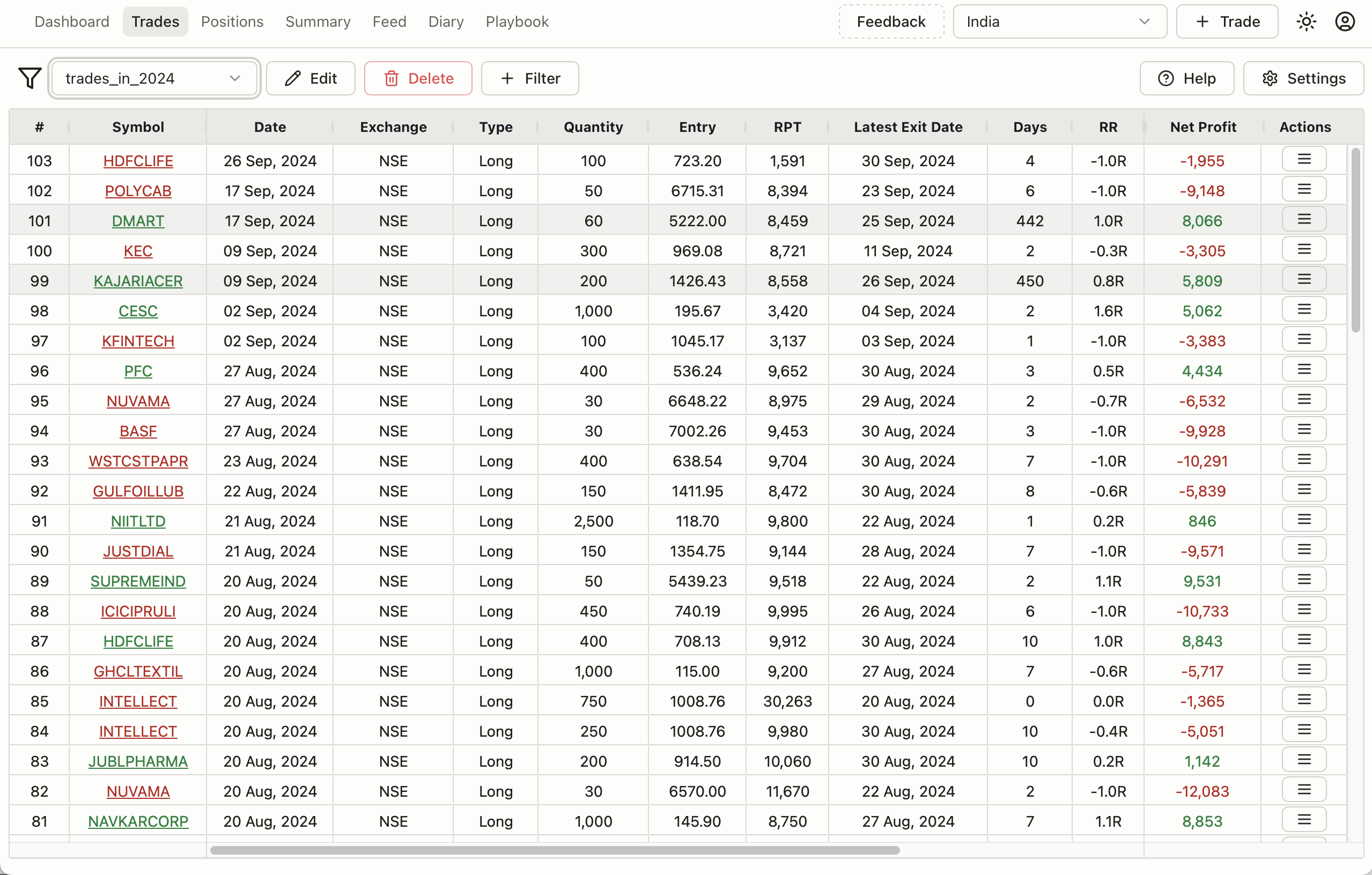
Task: Open the user profile icon
Action: click(x=1345, y=21)
